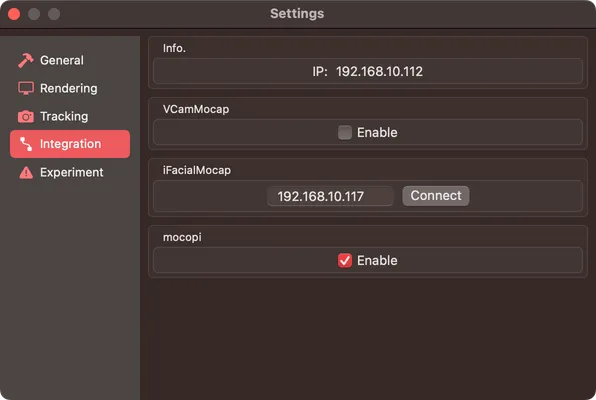Minimize the Settings window

tap(34, 14)
